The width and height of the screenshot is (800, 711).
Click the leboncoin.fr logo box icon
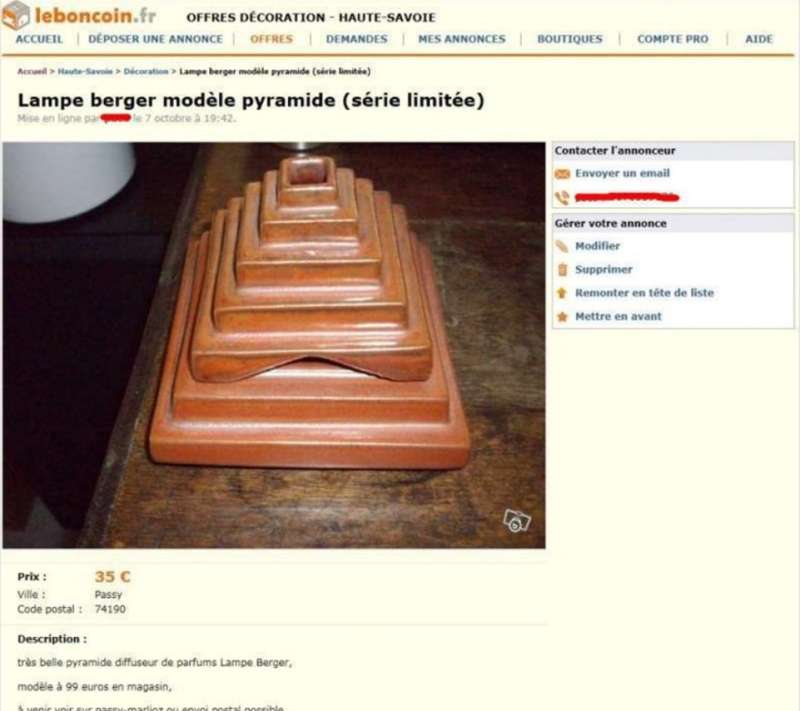click(x=16, y=15)
